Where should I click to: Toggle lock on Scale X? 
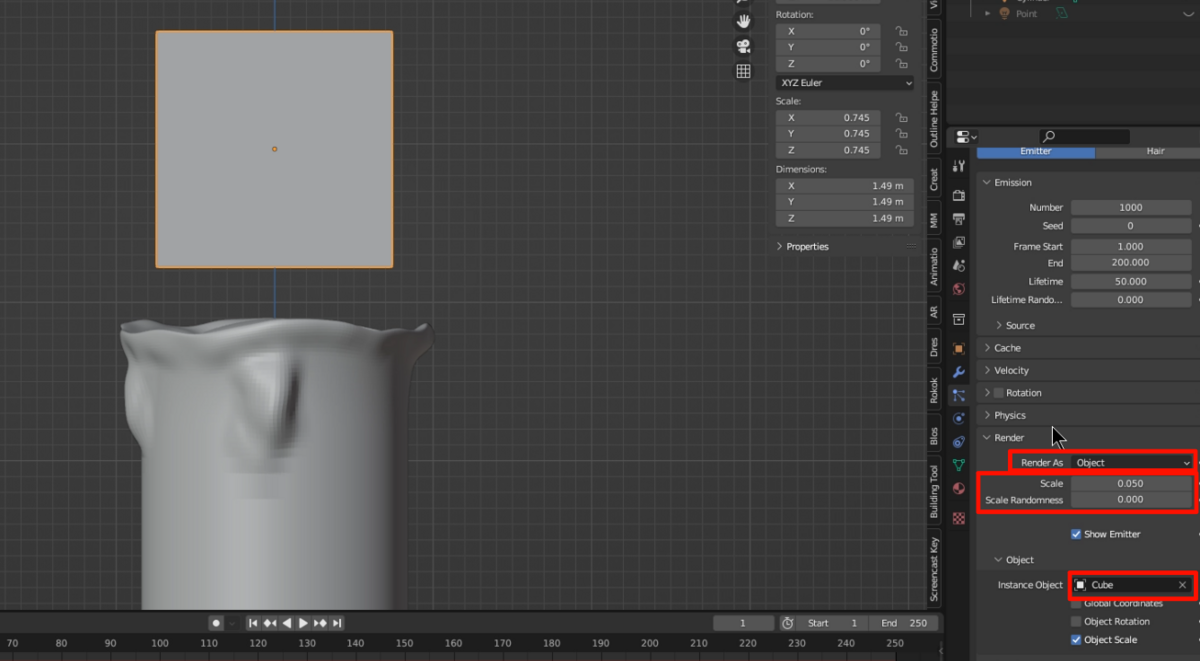[x=901, y=117]
